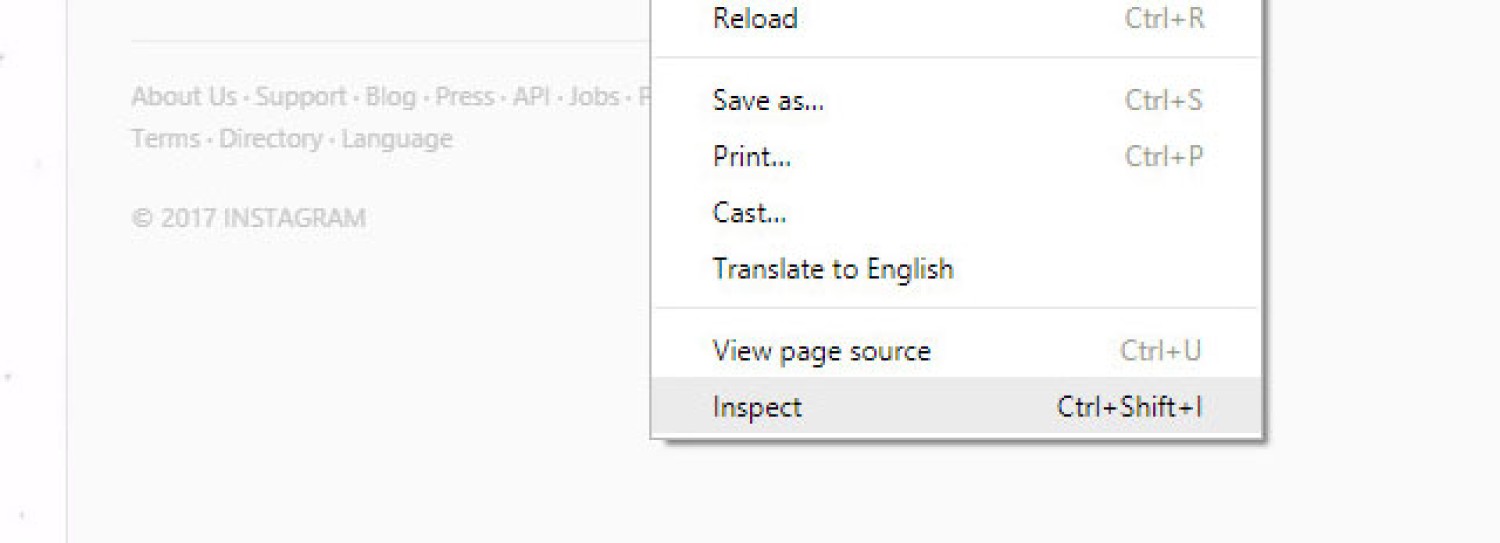Go to the Support footer link
The width and height of the screenshot is (1500, 543).
point(301,97)
